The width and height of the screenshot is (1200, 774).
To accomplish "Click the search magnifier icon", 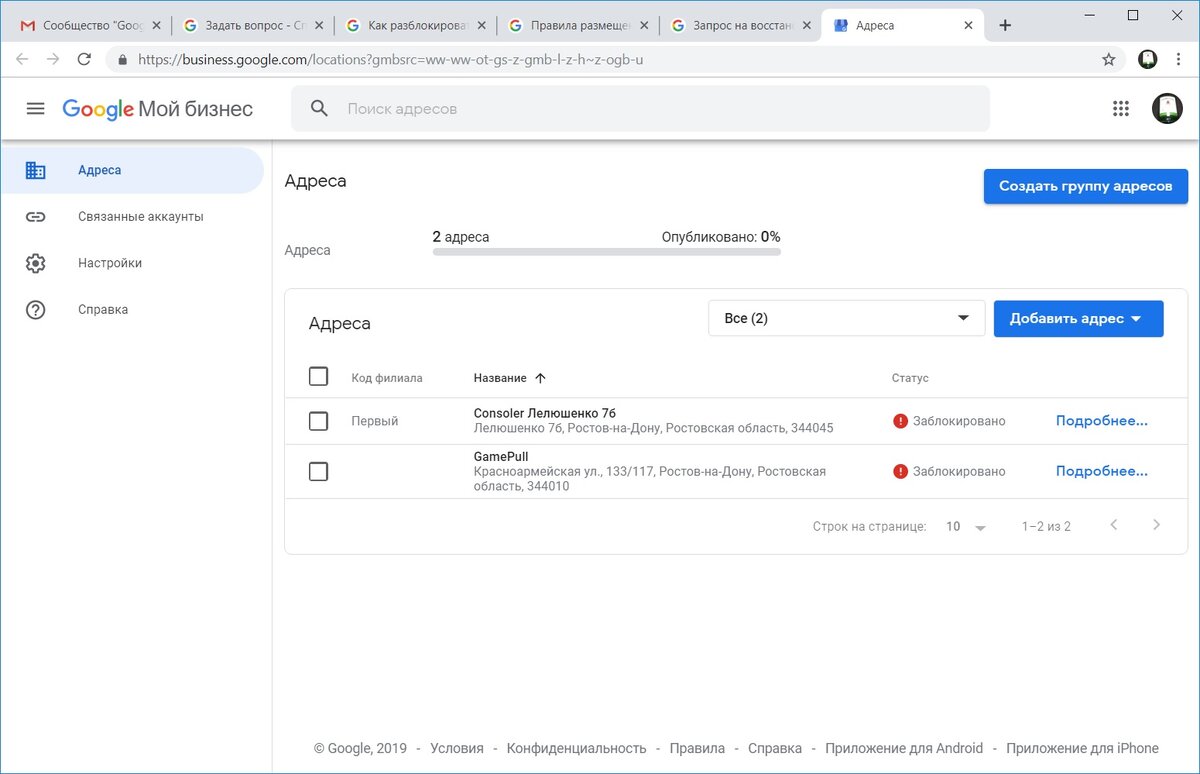I will click(x=319, y=108).
